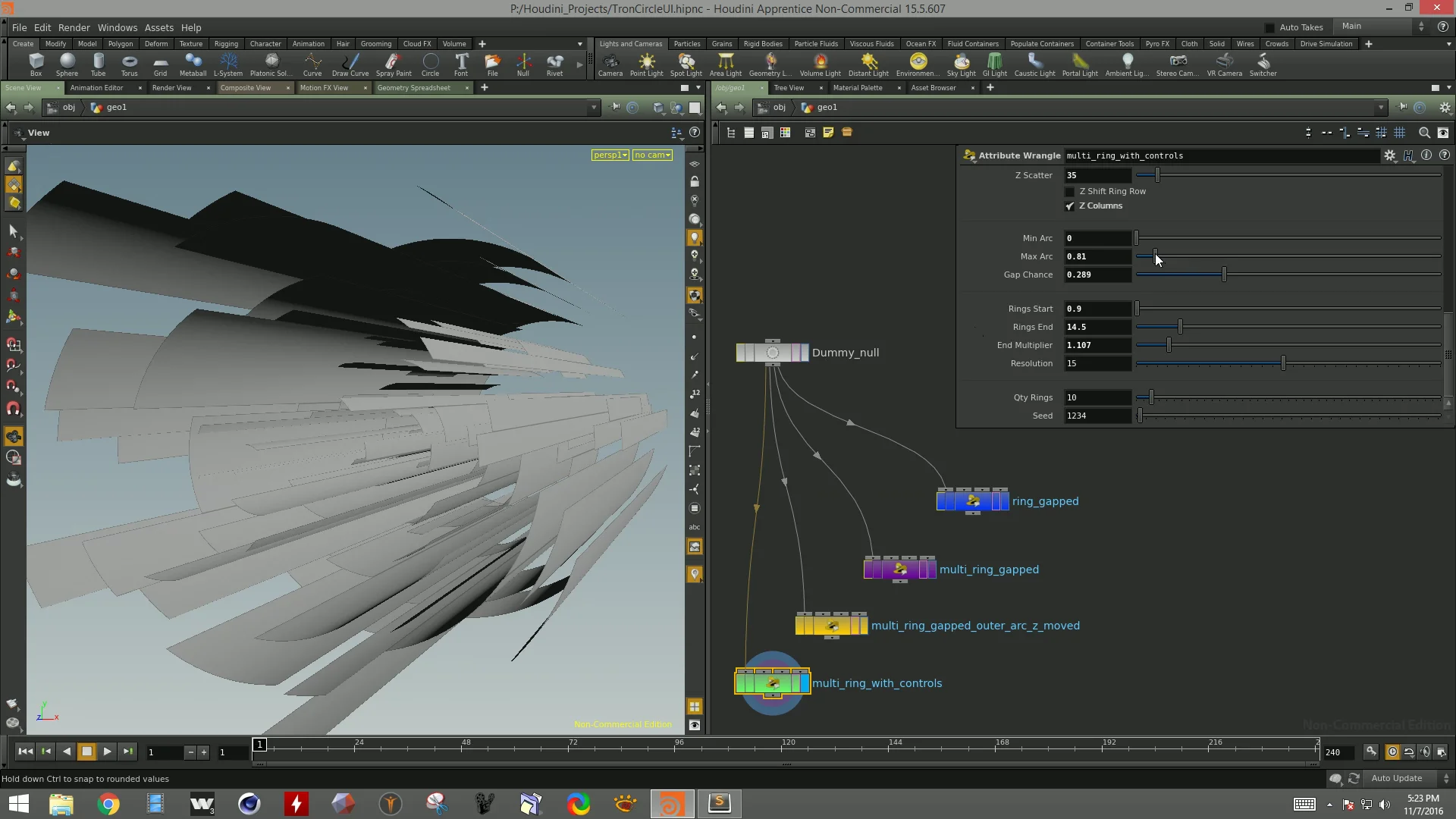
Task: Open the 'no cam' camera dropdown
Action: click(x=652, y=155)
